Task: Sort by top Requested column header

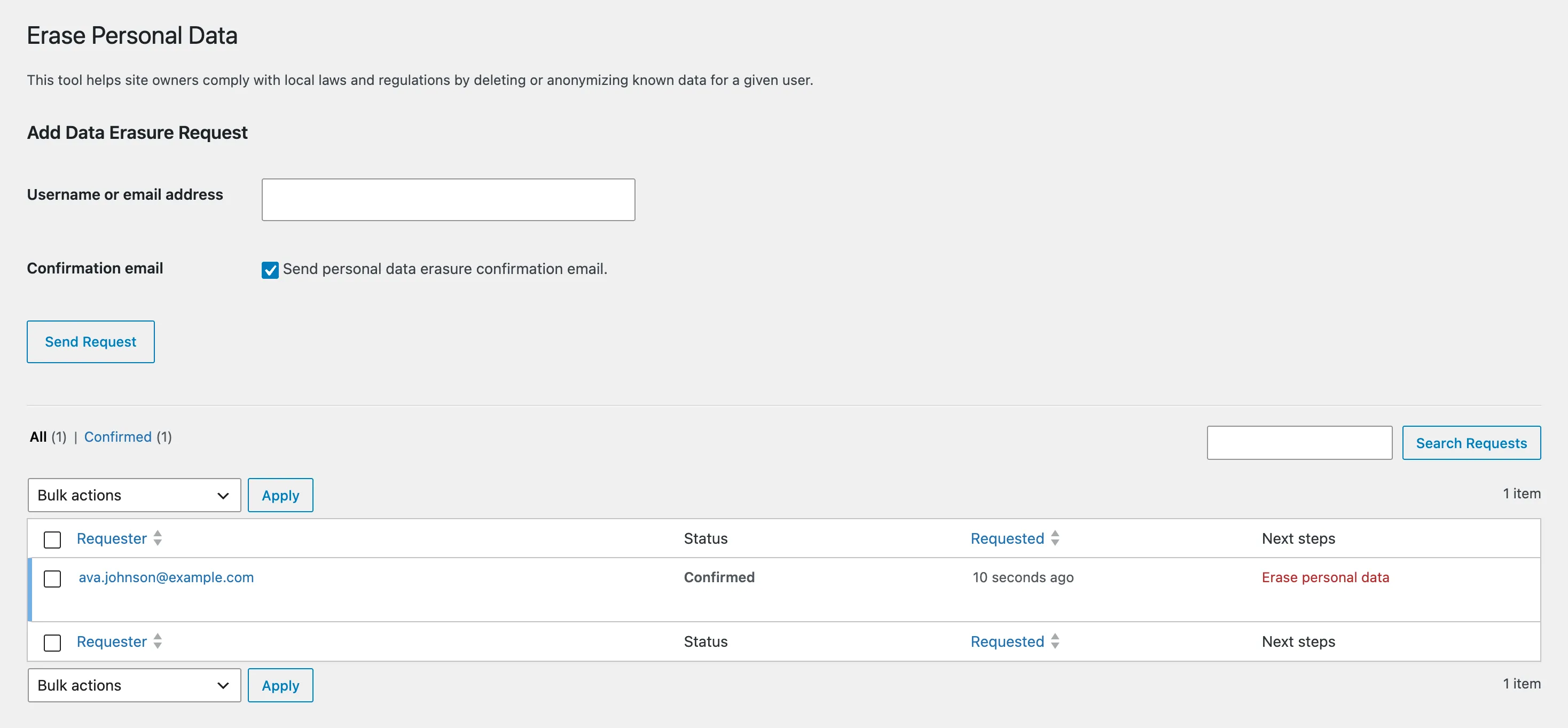Action: coord(1007,539)
